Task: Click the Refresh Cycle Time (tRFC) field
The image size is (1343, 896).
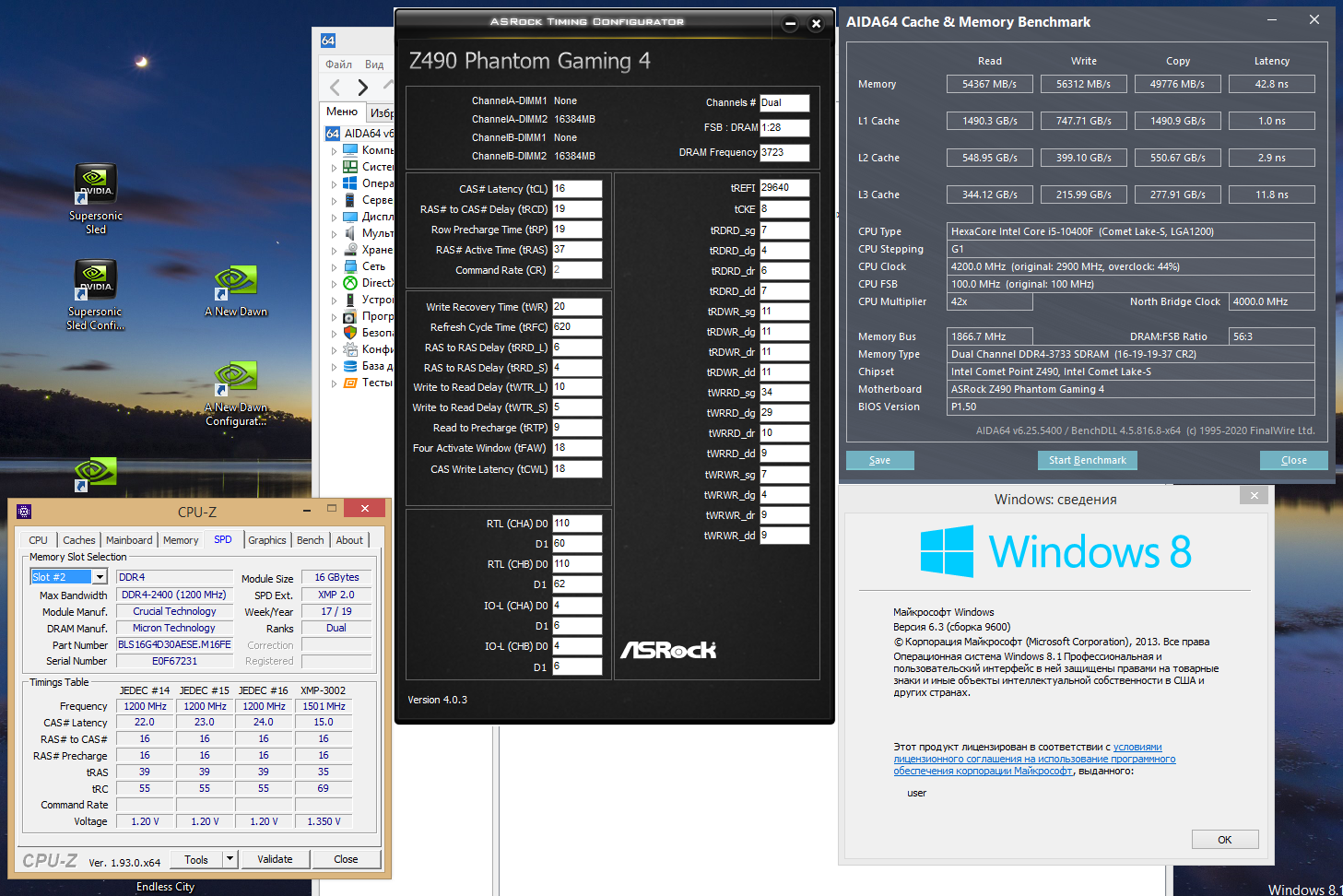Action: [x=577, y=327]
